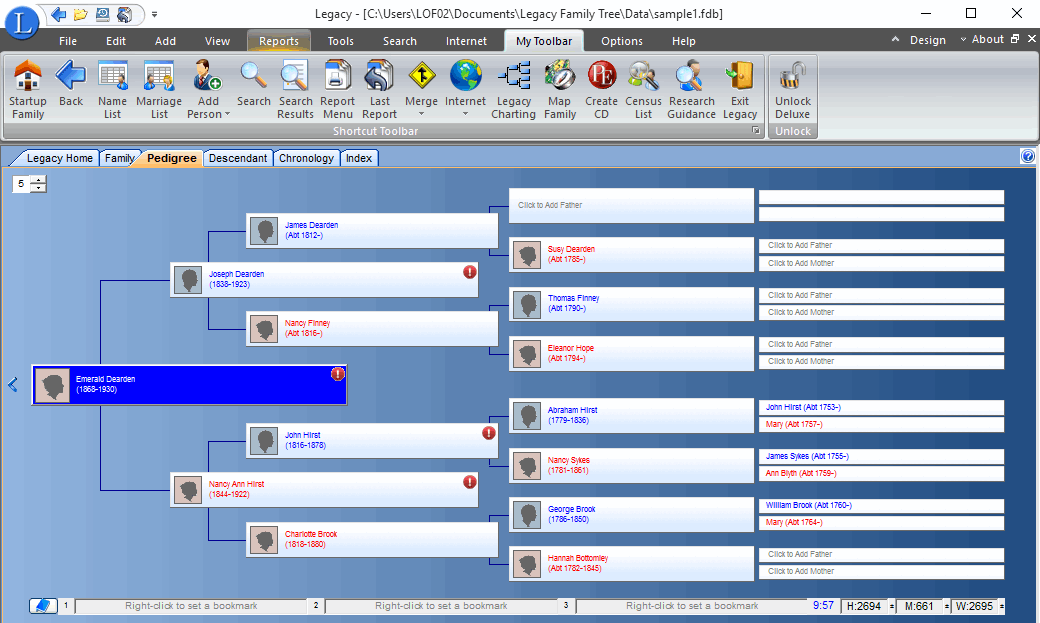Launch Legacy Charting
Viewport: 1040px width, 623px height.
click(514, 90)
